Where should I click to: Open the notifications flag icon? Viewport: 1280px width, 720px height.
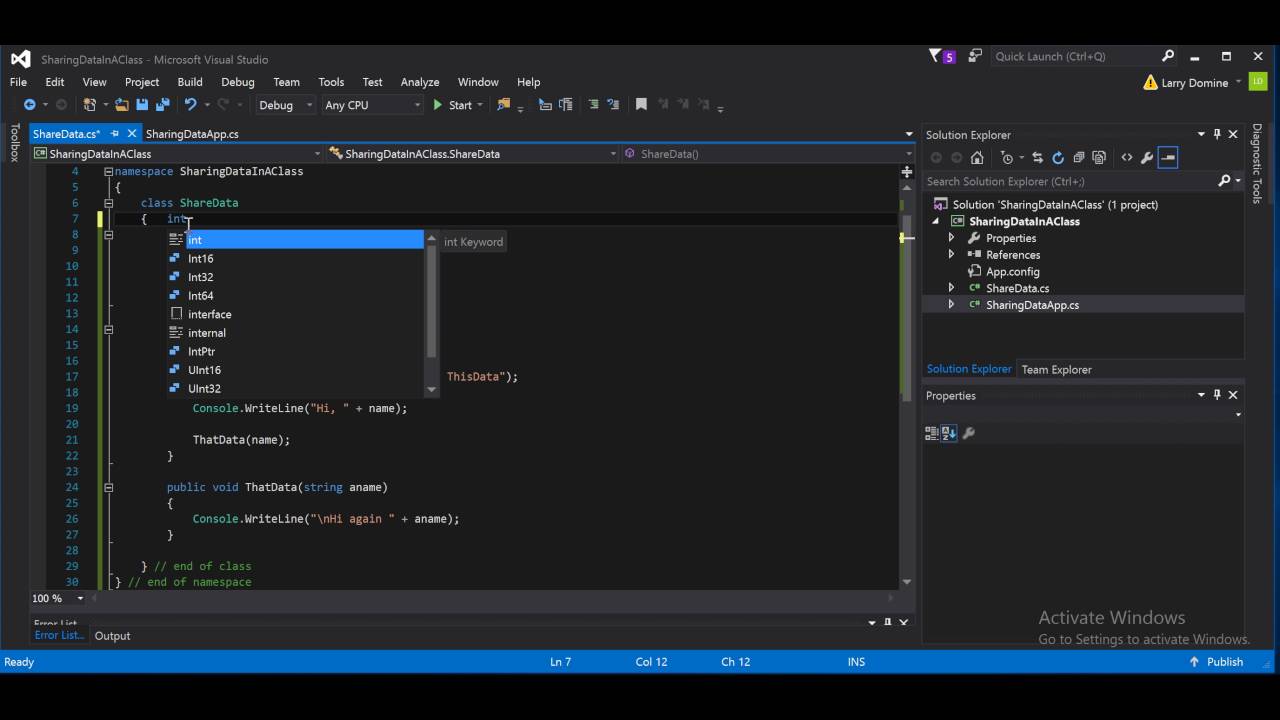pos(936,57)
